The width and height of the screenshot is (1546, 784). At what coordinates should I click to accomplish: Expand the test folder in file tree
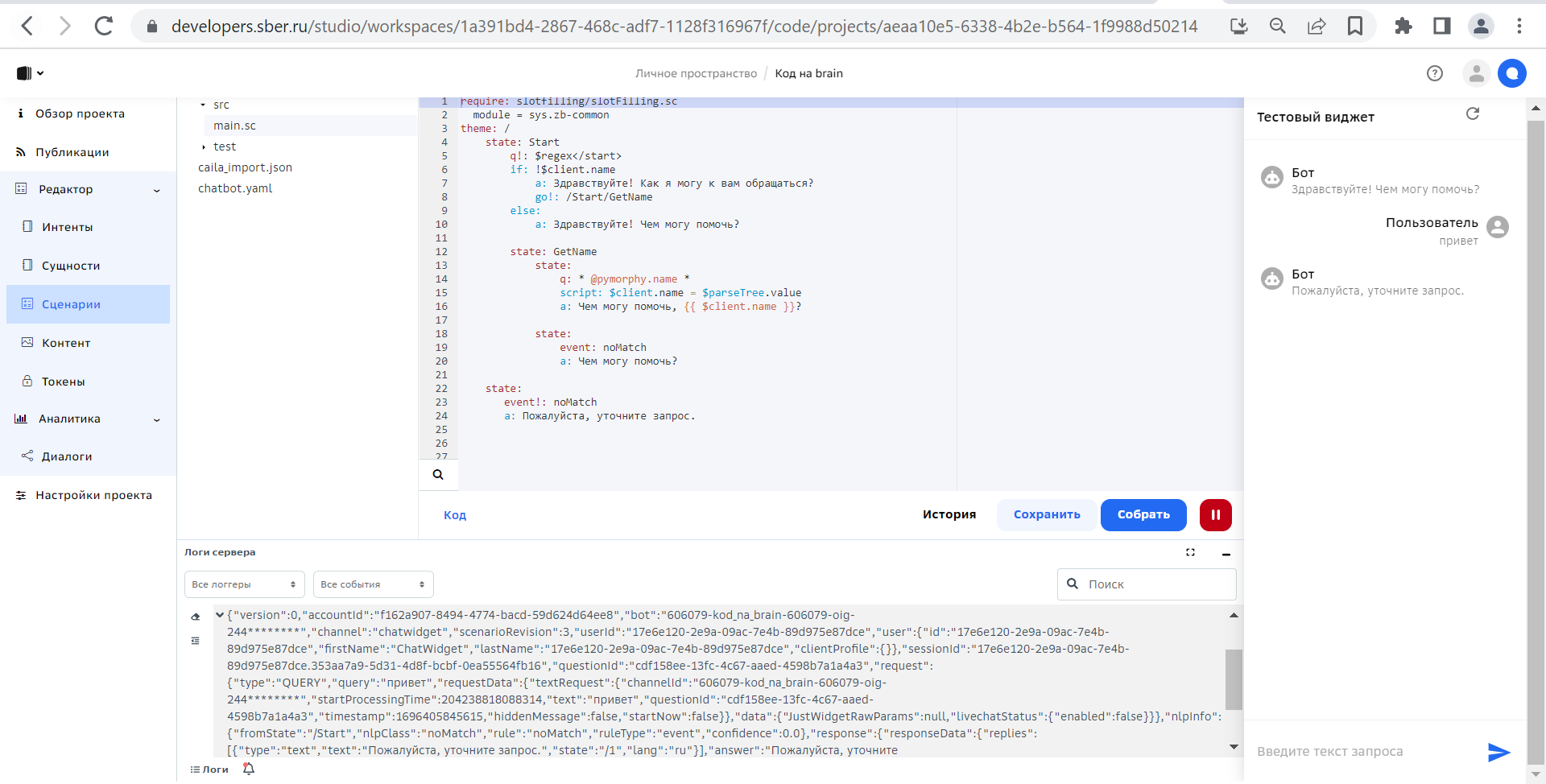tap(204, 146)
